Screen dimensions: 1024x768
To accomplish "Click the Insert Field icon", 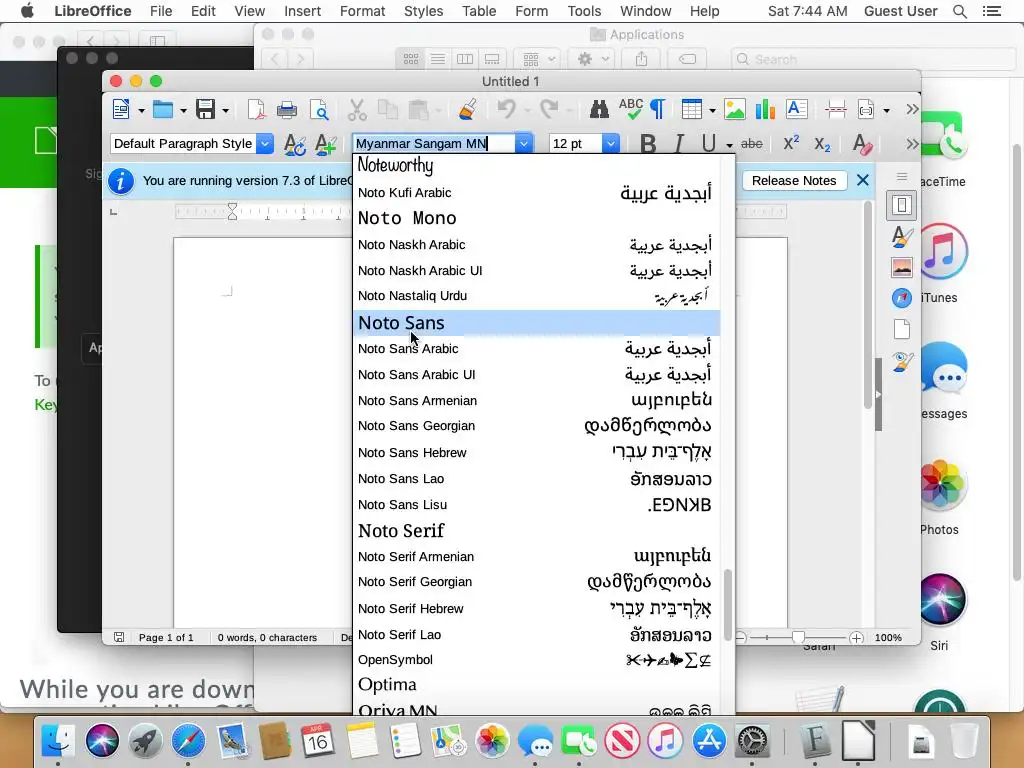I will (866, 110).
